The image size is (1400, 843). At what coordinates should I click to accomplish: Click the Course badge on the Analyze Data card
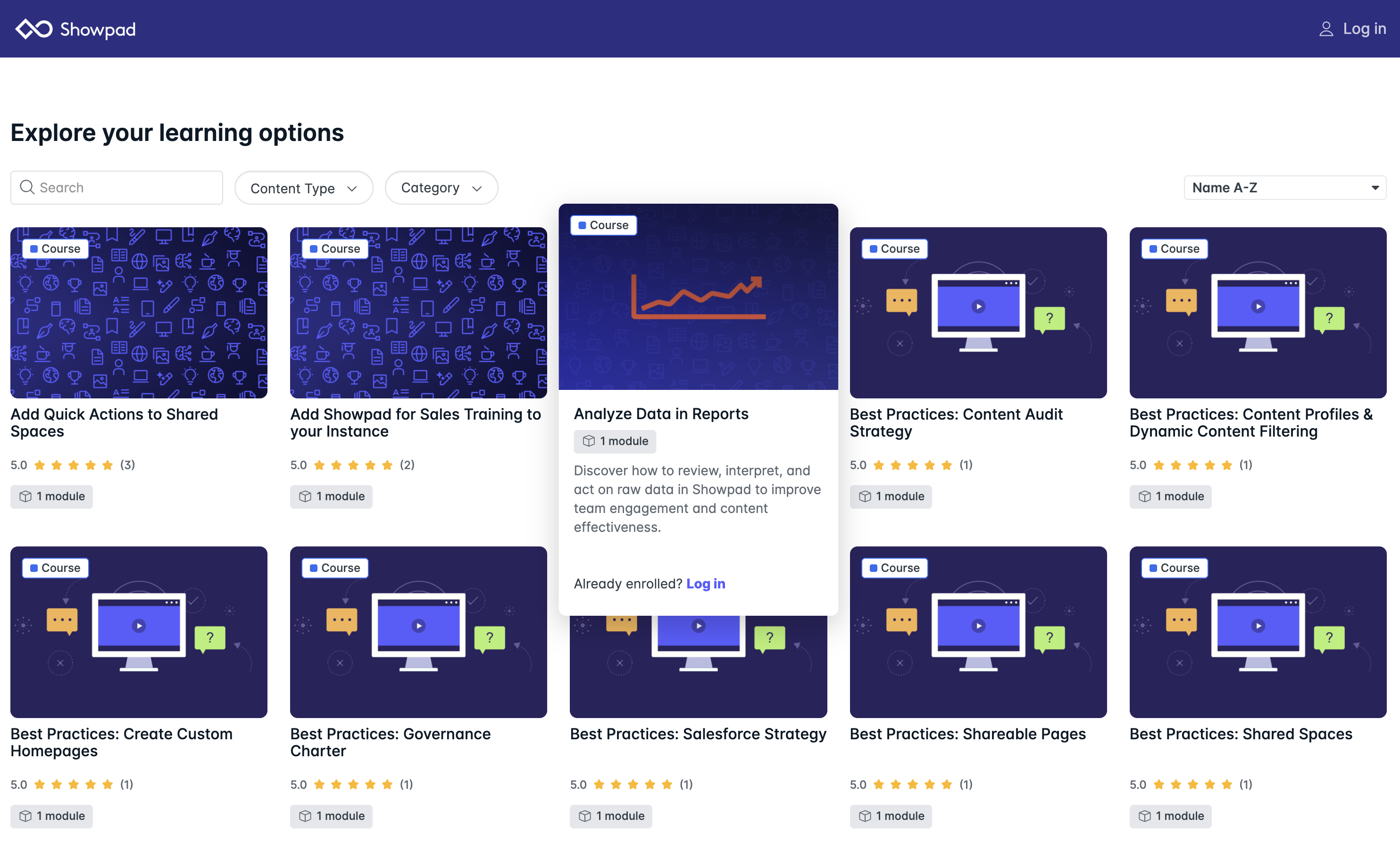(603, 225)
